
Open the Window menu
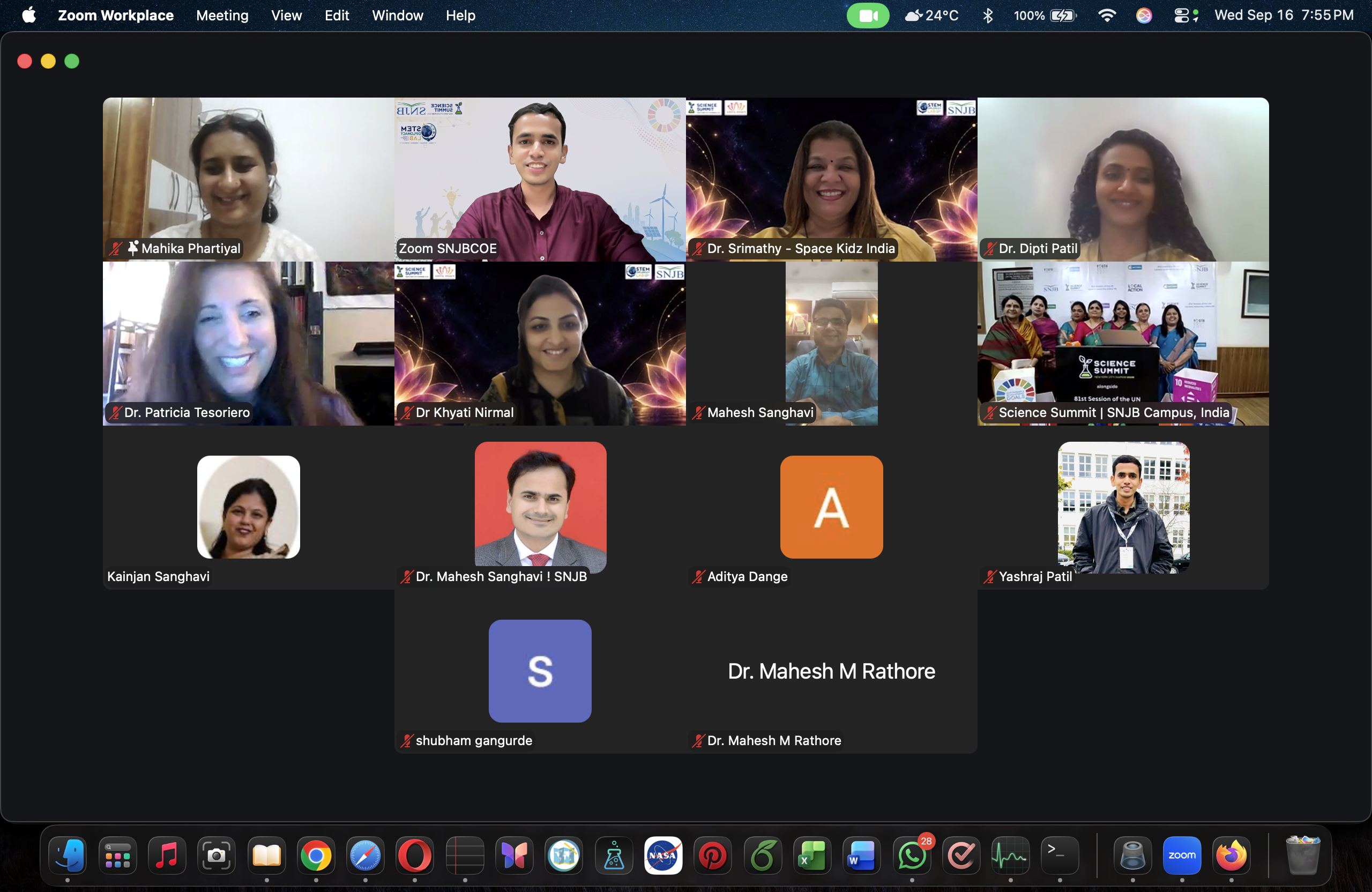tap(398, 16)
